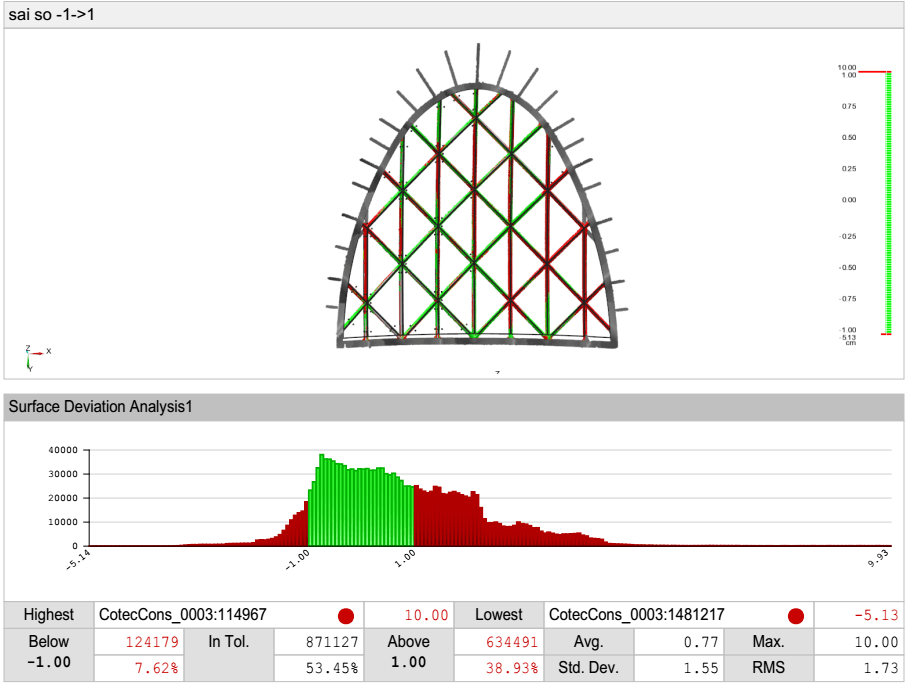Click the In Tol. percentage 53.45%

324,668
